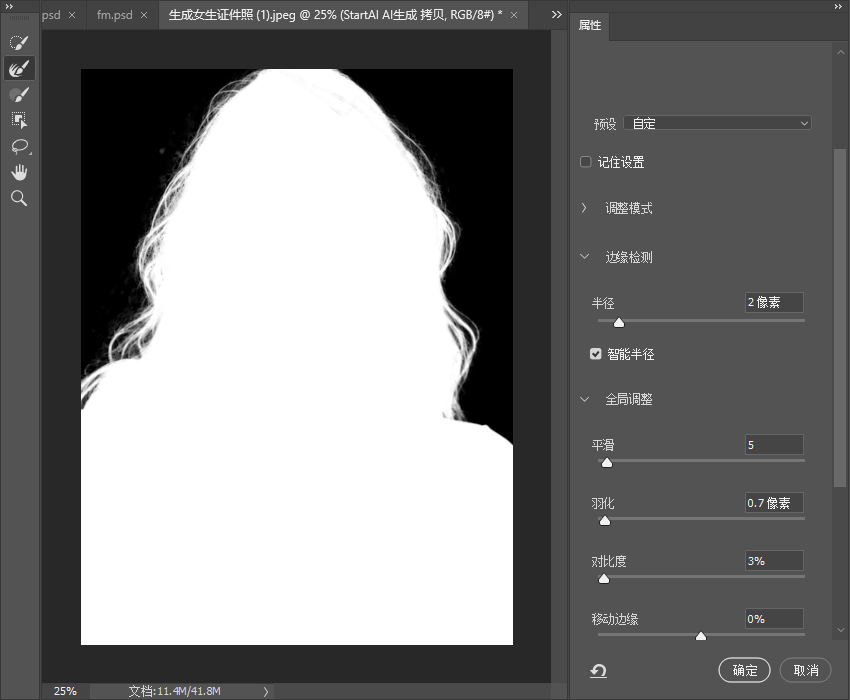
Task: Select the Quick Selection tool
Action: point(20,42)
